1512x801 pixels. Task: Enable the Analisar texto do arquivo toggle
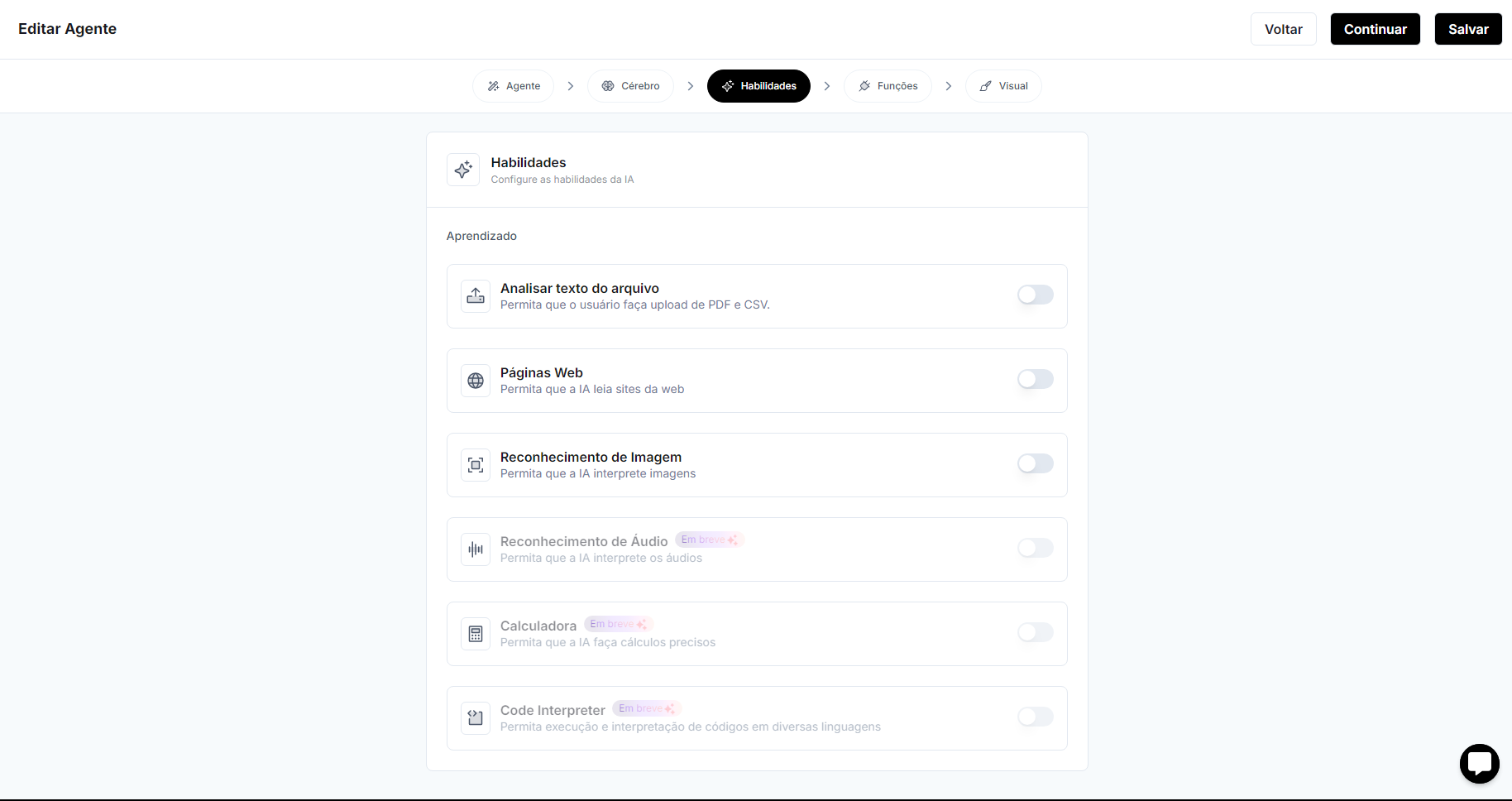(1035, 295)
